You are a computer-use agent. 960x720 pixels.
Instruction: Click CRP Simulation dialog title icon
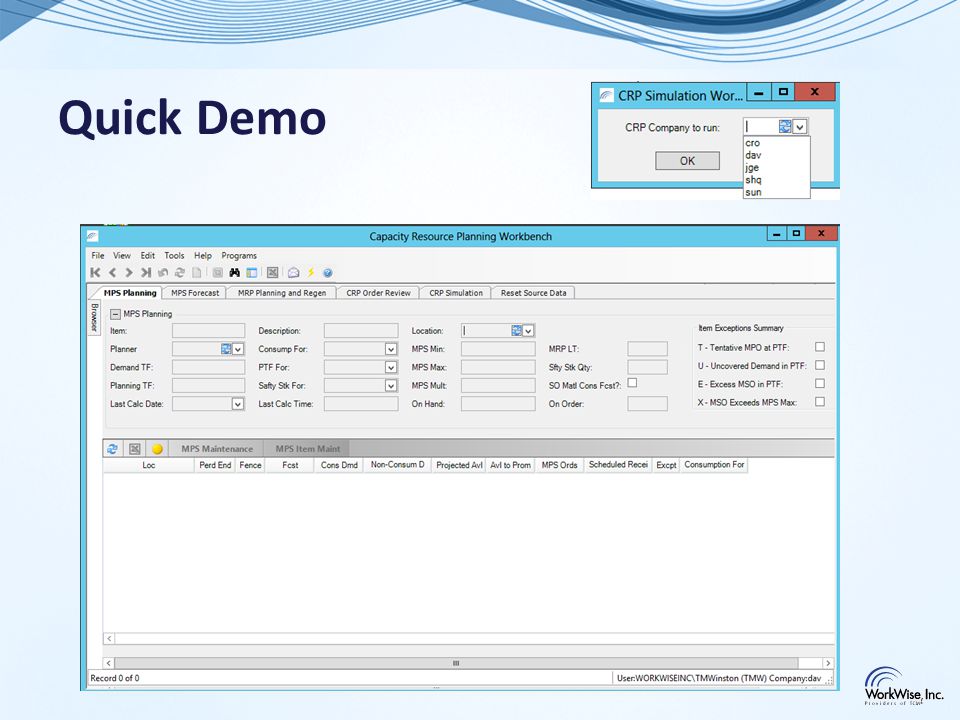tap(606, 95)
